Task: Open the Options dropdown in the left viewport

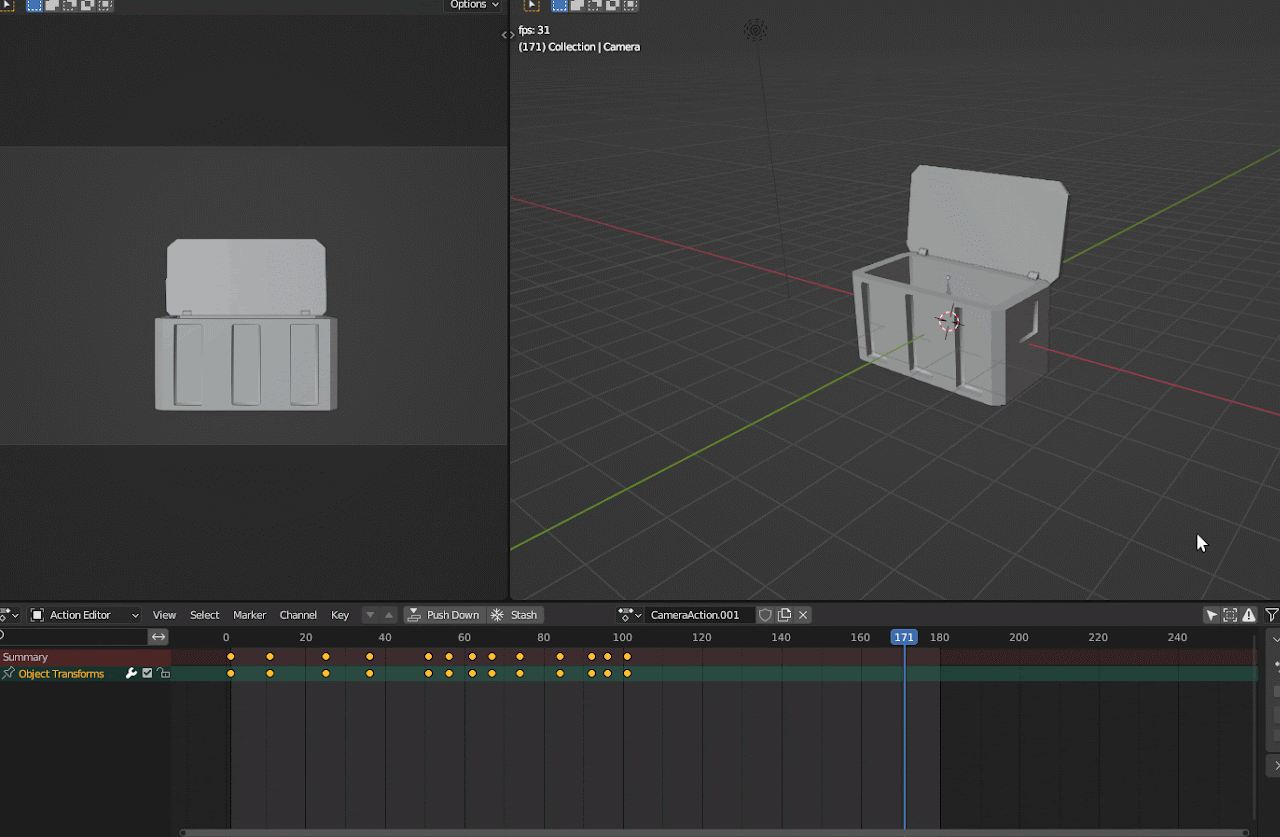Action: point(473,5)
